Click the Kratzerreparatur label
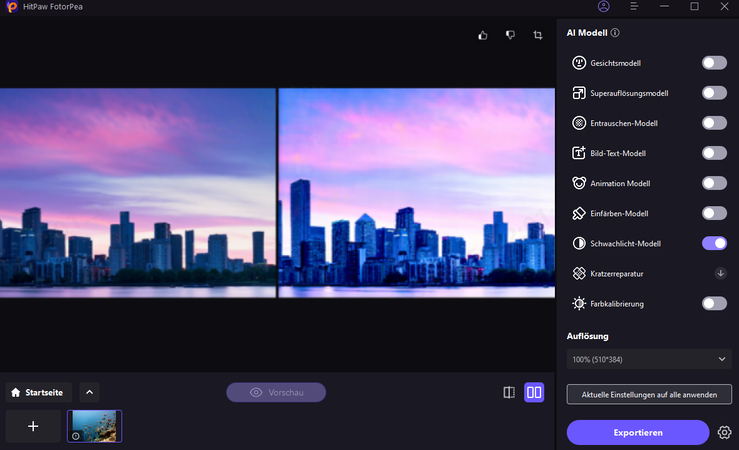The image size is (739, 450). coord(616,274)
